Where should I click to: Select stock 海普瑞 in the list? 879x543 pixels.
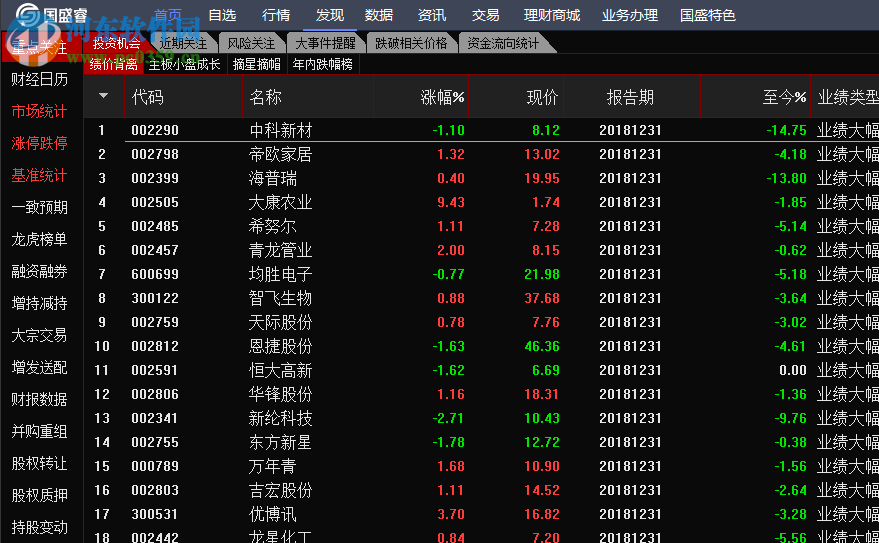point(272,178)
